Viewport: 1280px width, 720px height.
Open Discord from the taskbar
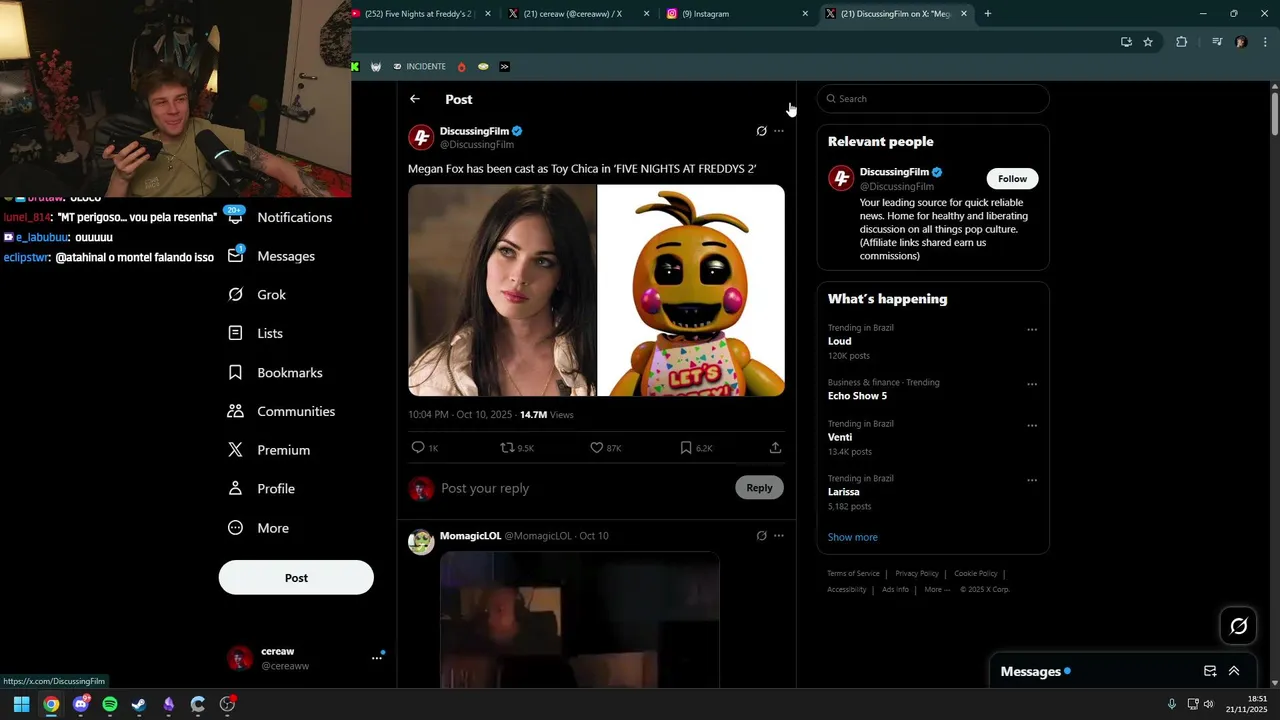[x=80, y=704]
